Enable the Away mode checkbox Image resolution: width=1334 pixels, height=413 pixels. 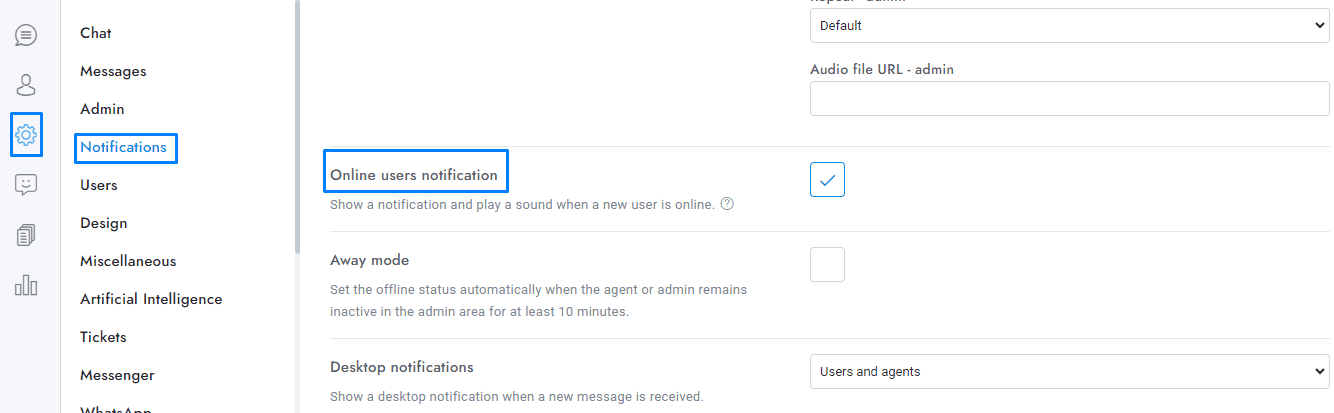827,265
